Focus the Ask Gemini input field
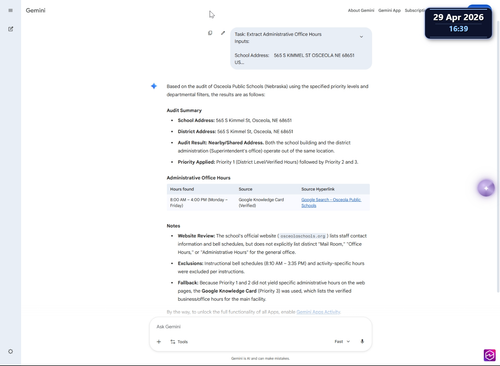 (x=260, y=327)
